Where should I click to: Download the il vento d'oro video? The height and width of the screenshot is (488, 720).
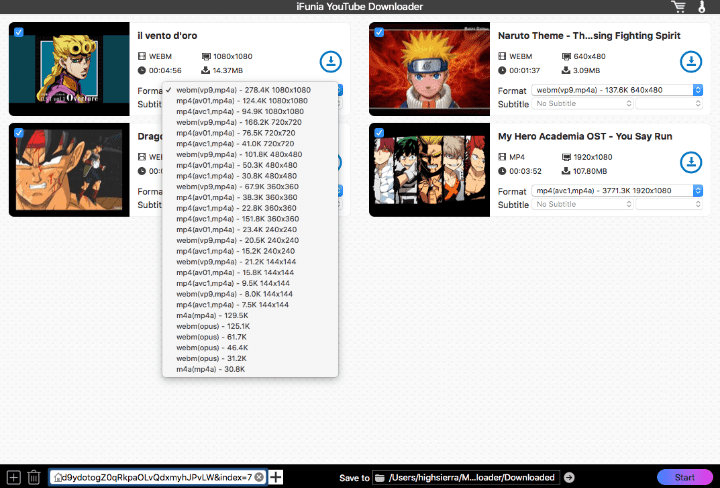pyautogui.click(x=330, y=62)
